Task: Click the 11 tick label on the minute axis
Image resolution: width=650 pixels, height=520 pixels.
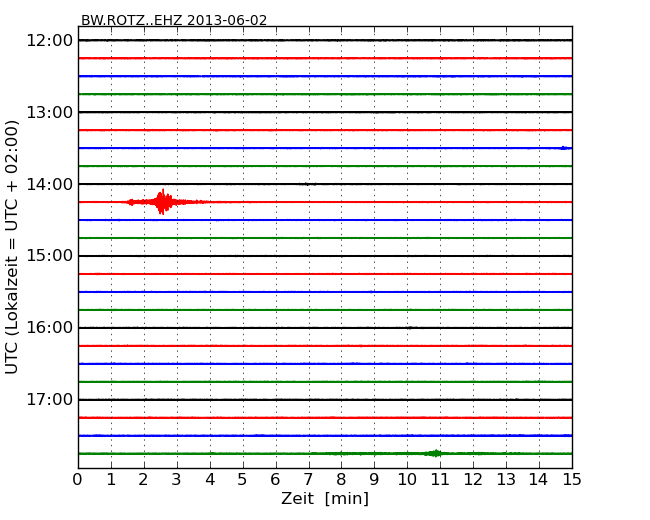Action: 440,480
